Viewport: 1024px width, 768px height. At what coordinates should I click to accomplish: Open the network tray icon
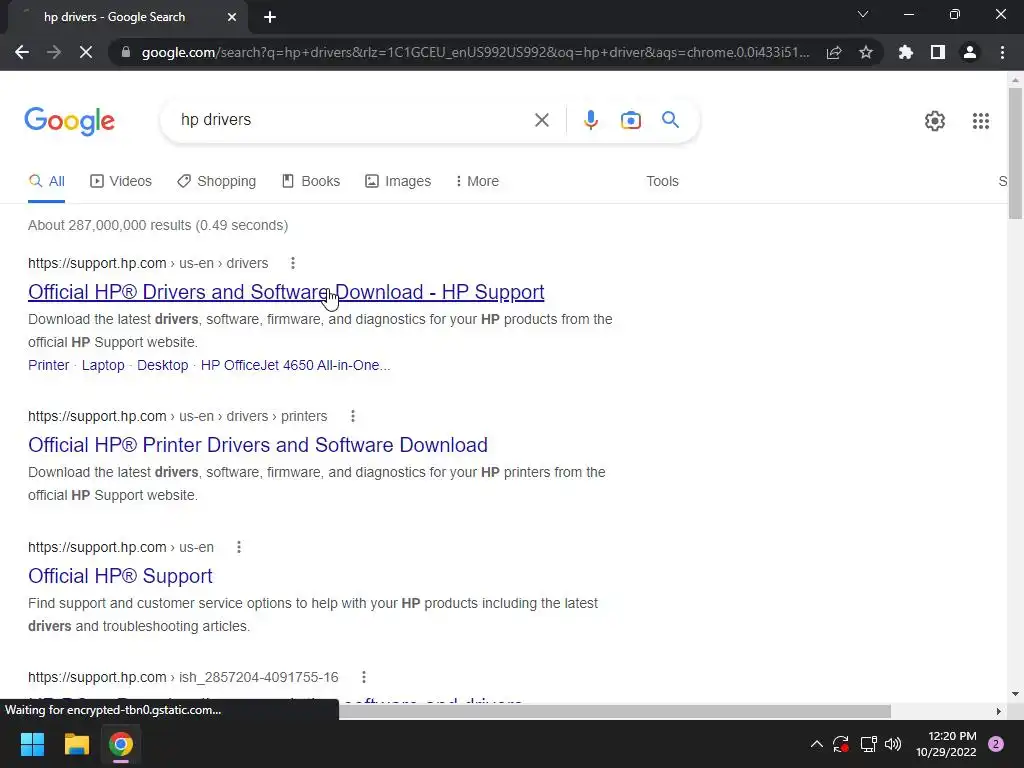(x=868, y=744)
